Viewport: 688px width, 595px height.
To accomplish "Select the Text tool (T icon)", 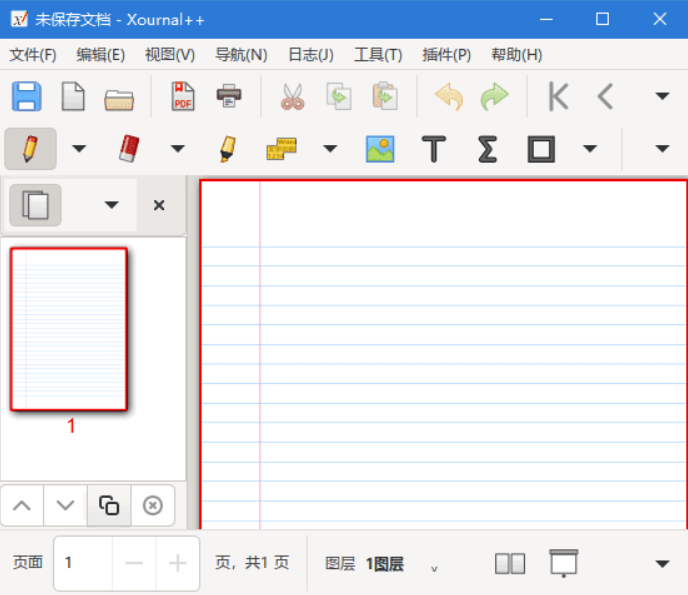I will (x=434, y=149).
